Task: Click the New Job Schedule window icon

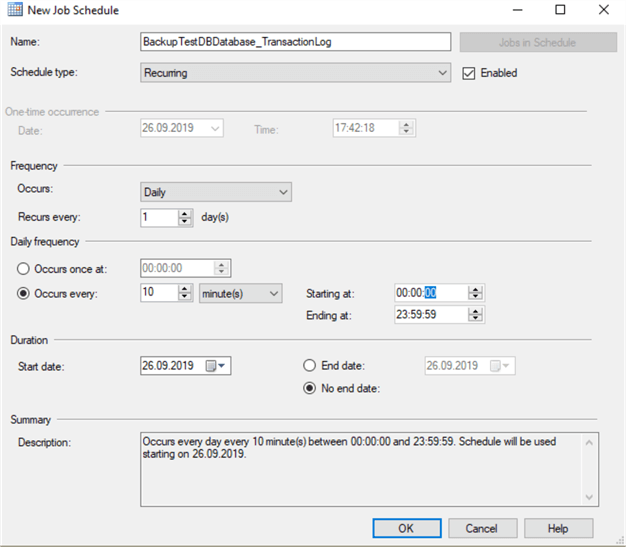Action: click(x=14, y=11)
